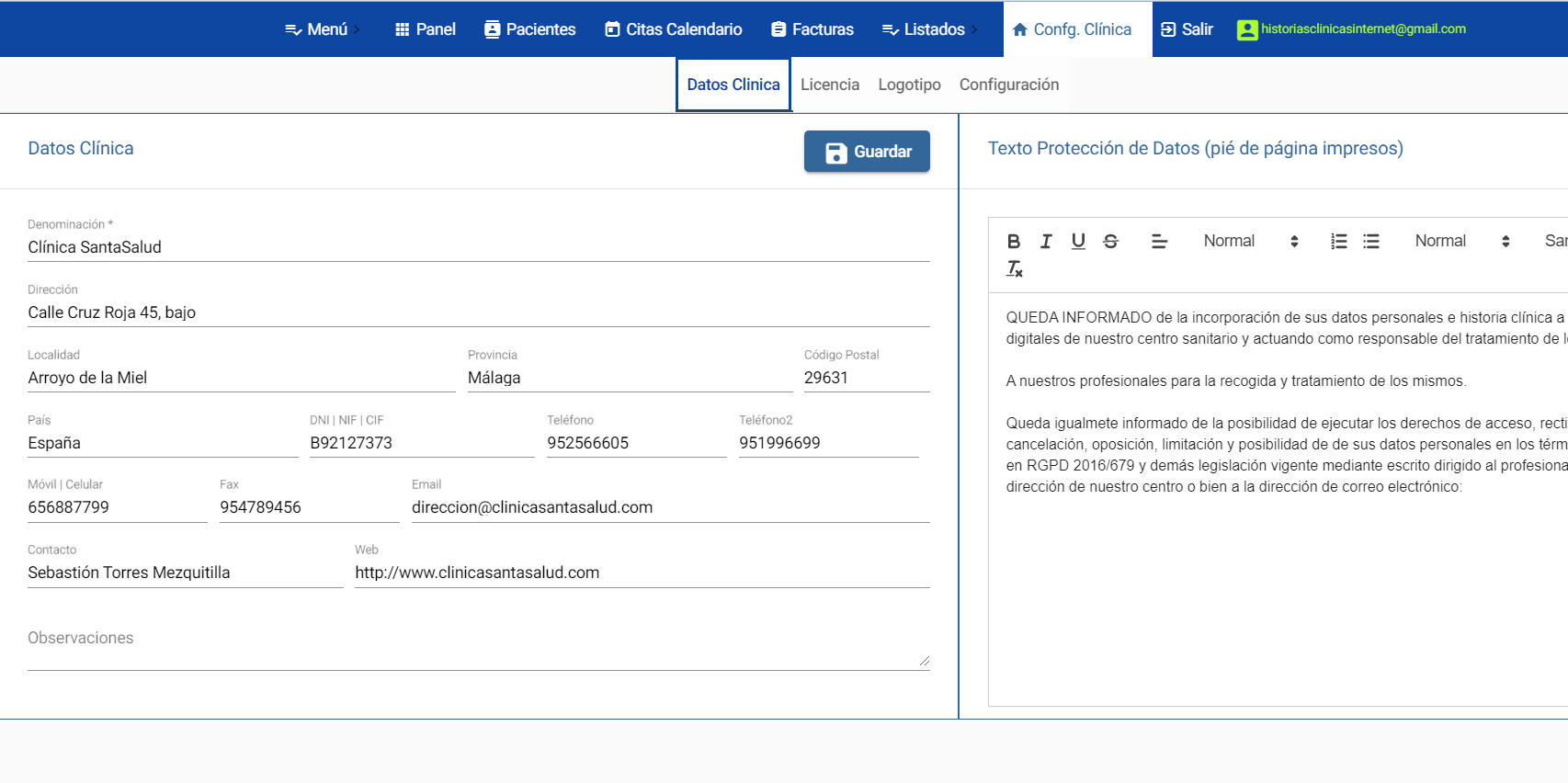The height and width of the screenshot is (783, 1568).
Task: Click Salir to log out
Action: pyautogui.click(x=1187, y=29)
